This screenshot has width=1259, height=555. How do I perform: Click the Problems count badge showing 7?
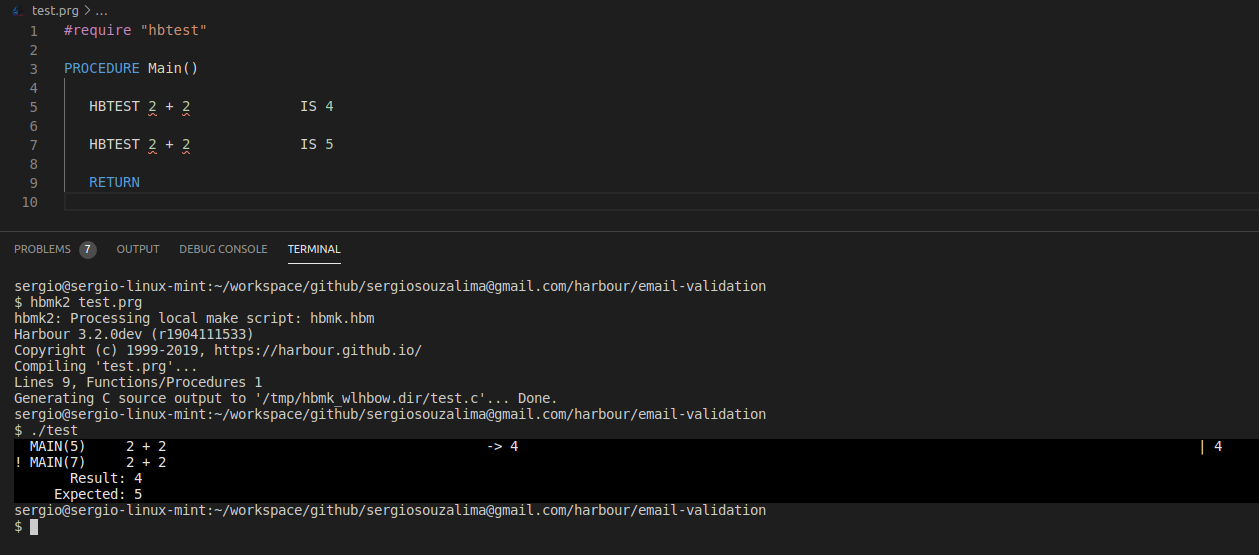(88, 249)
